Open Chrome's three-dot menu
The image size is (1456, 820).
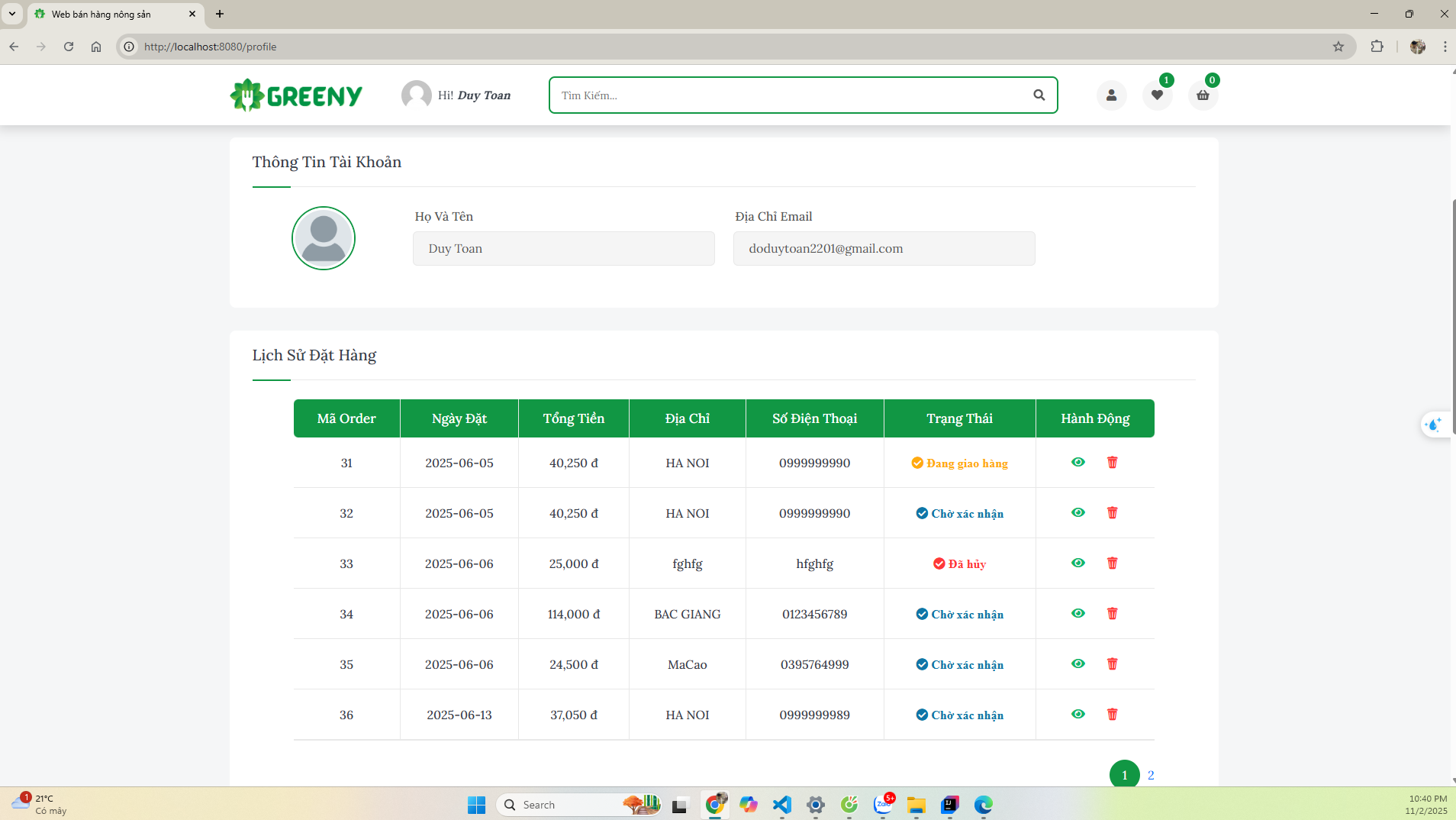point(1445,47)
